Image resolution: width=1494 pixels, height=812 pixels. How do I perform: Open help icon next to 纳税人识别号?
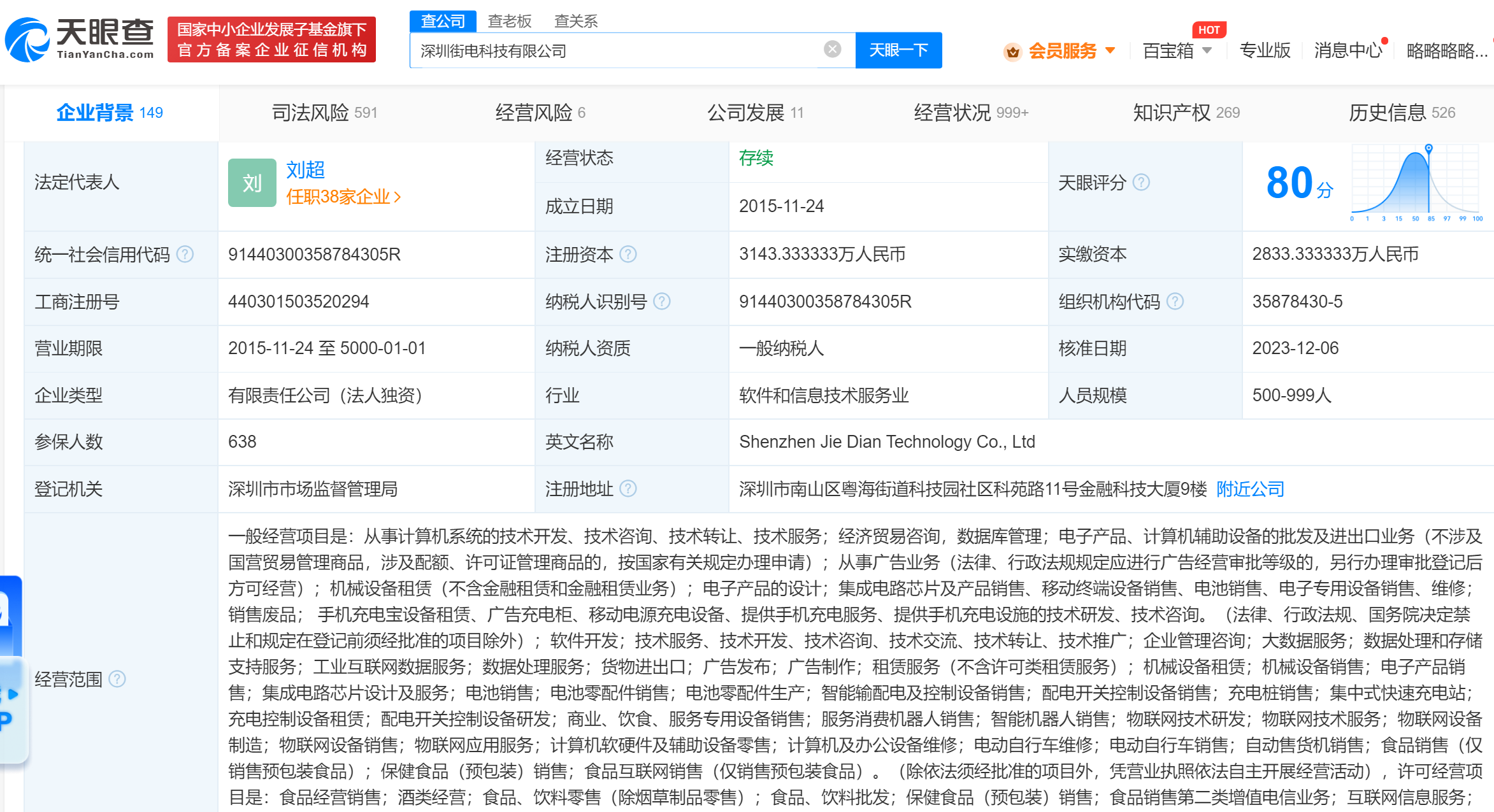(662, 301)
